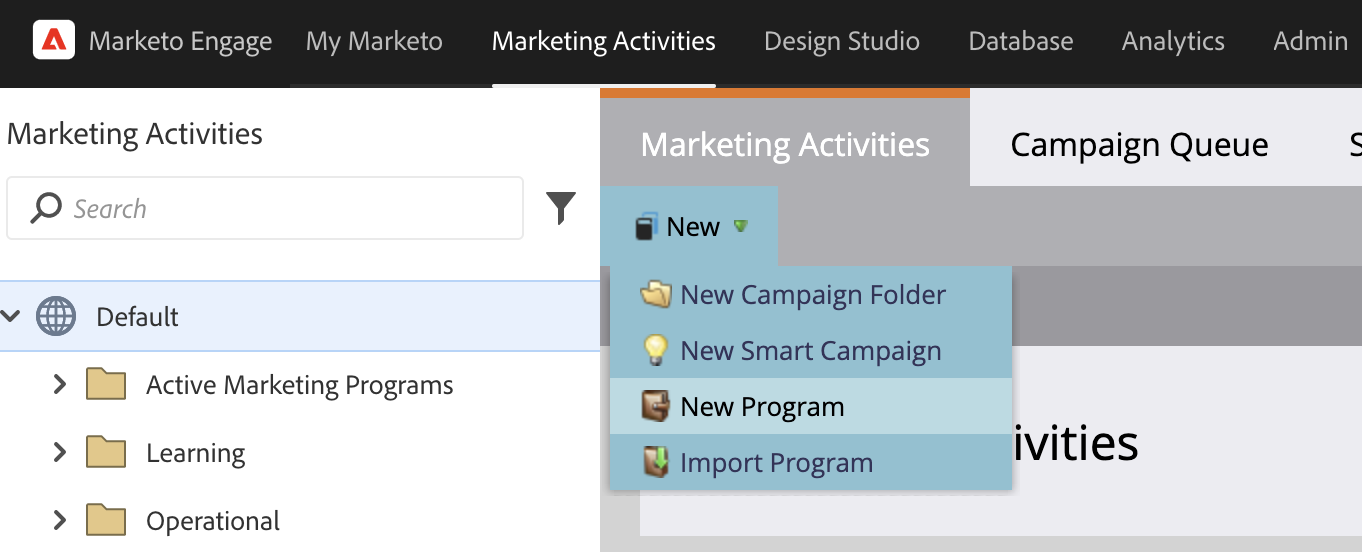Choose New Smart Campaign
The width and height of the screenshot is (1362, 552).
(811, 351)
